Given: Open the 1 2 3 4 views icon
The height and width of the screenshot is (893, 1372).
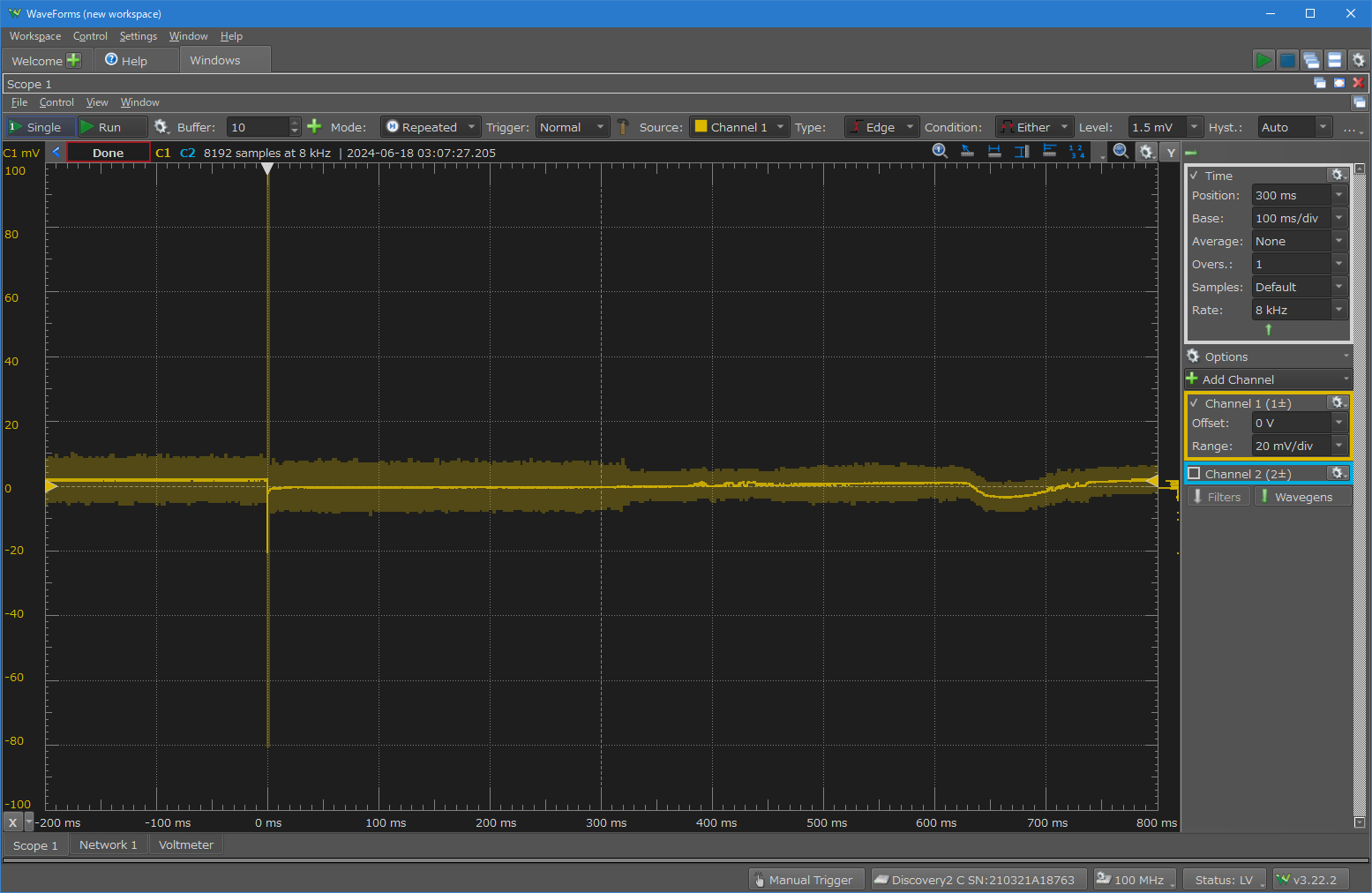Looking at the screenshot, I should pos(1076,151).
